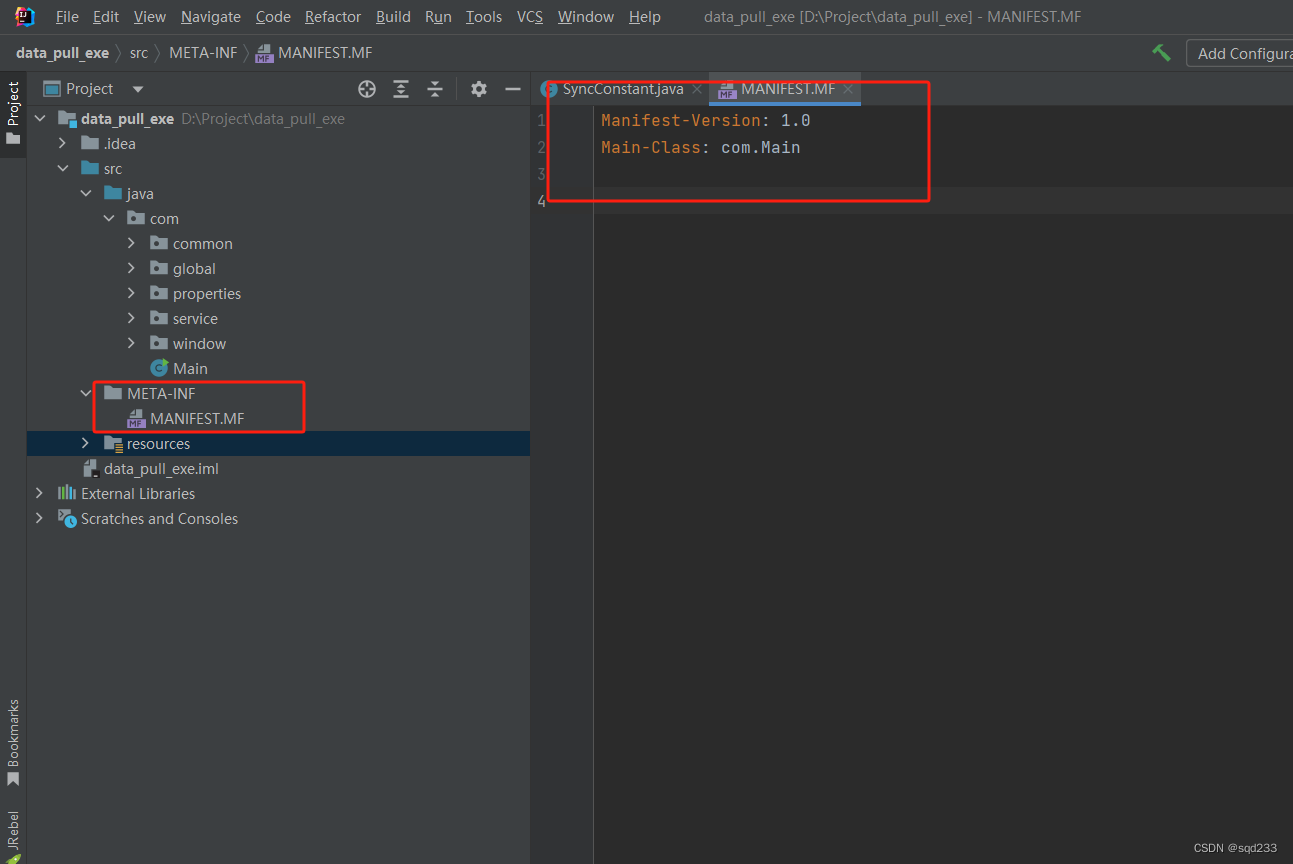
Task: Click the green Build hammer icon
Action: click(x=1161, y=53)
